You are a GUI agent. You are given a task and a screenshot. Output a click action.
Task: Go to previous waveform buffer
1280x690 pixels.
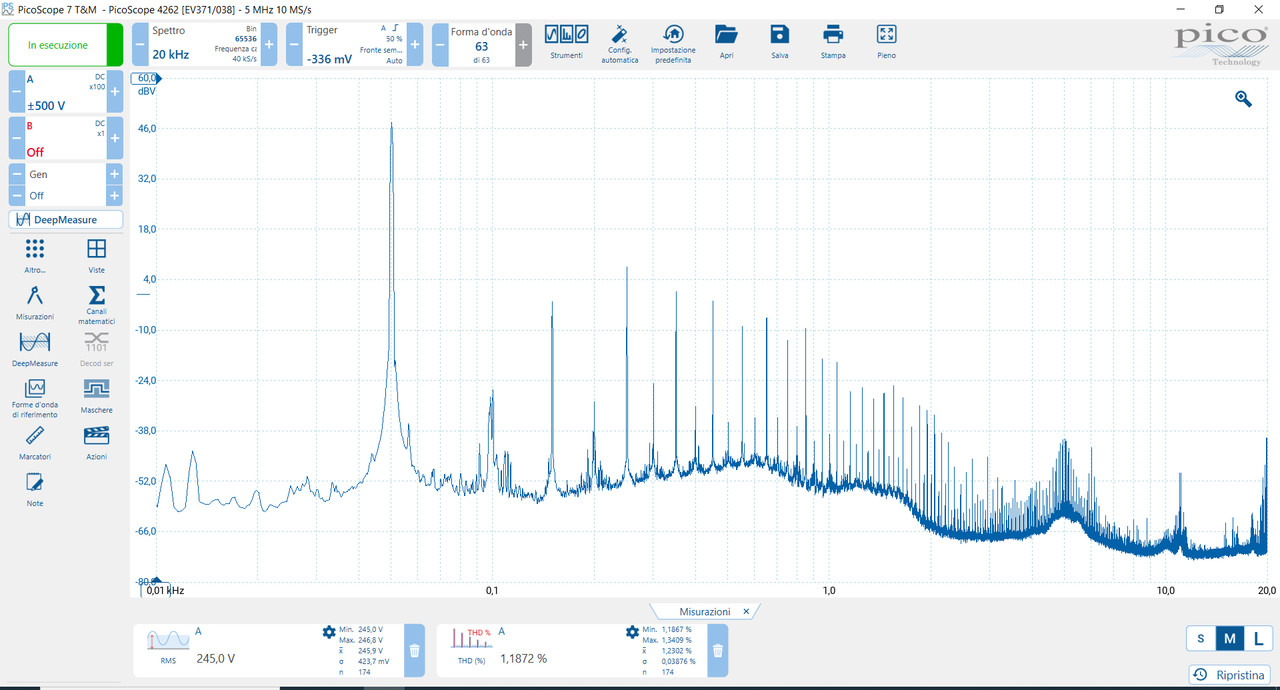click(x=440, y=45)
